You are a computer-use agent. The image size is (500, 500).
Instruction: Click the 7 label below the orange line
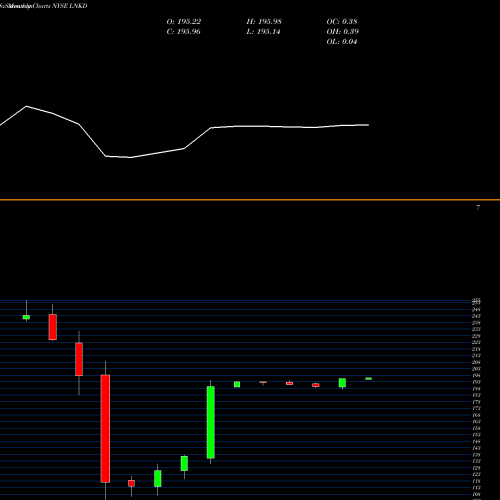pos(478,207)
